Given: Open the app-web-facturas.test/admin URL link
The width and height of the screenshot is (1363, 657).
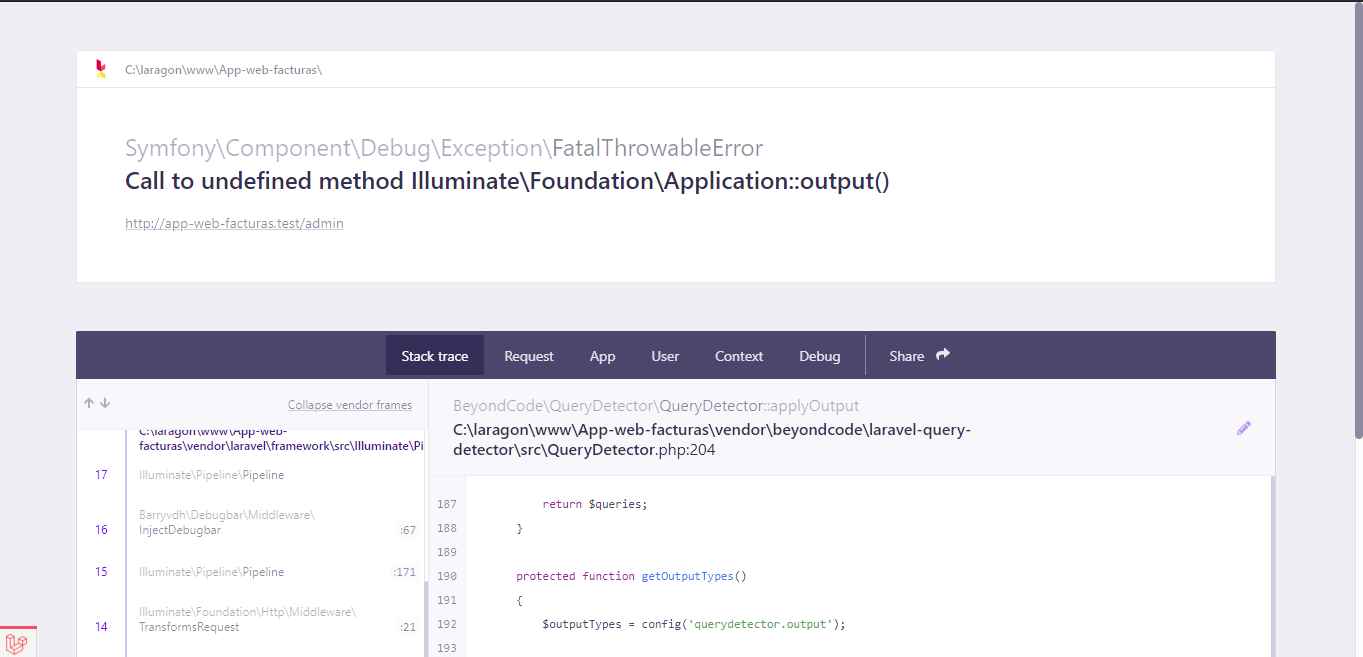Looking at the screenshot, I should pyautogui.click(x=234, y=224).
